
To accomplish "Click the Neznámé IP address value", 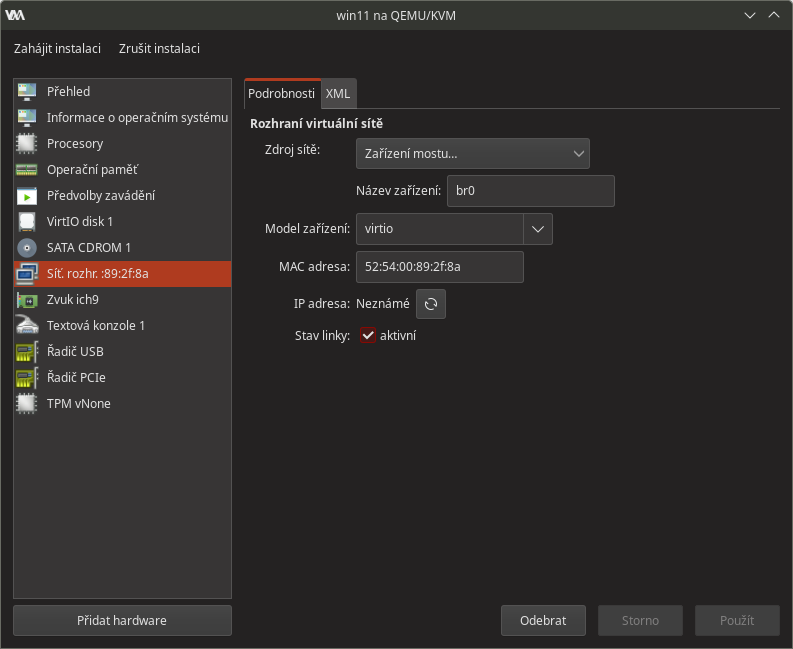I will point(383,304).
